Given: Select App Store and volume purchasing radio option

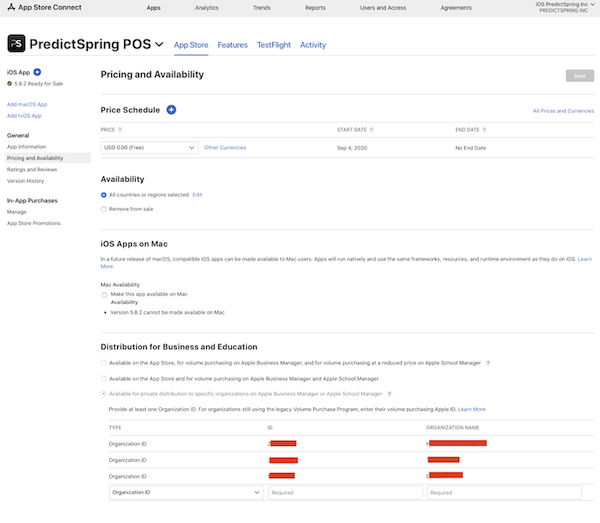Looking at the screenshot, I should 104,378.
